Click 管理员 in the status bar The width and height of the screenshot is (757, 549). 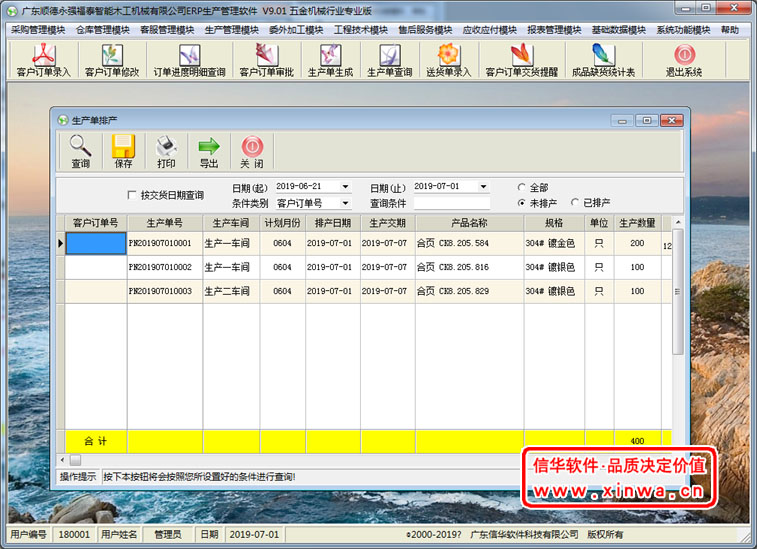168,535
